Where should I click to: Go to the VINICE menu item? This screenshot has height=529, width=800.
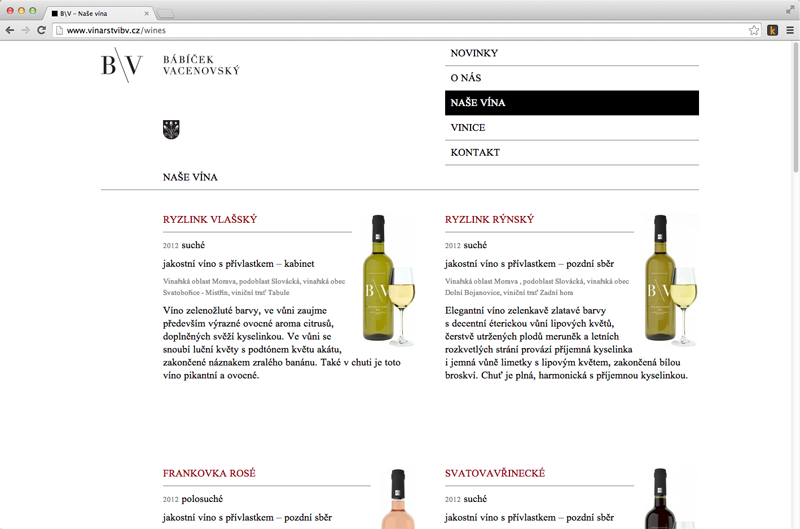pos(571,128)
